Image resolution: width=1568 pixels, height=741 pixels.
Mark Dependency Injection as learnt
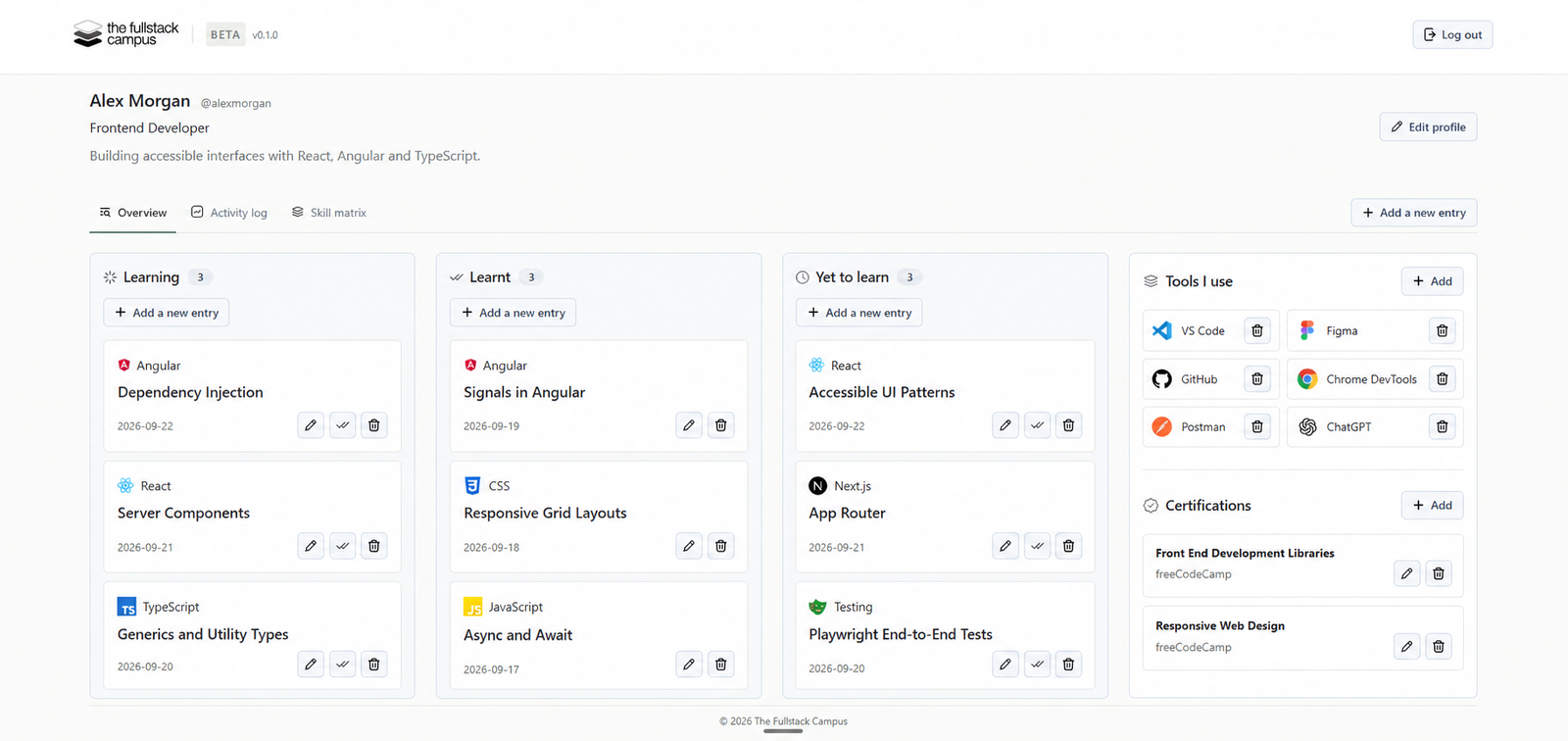(x=342, y=425)
